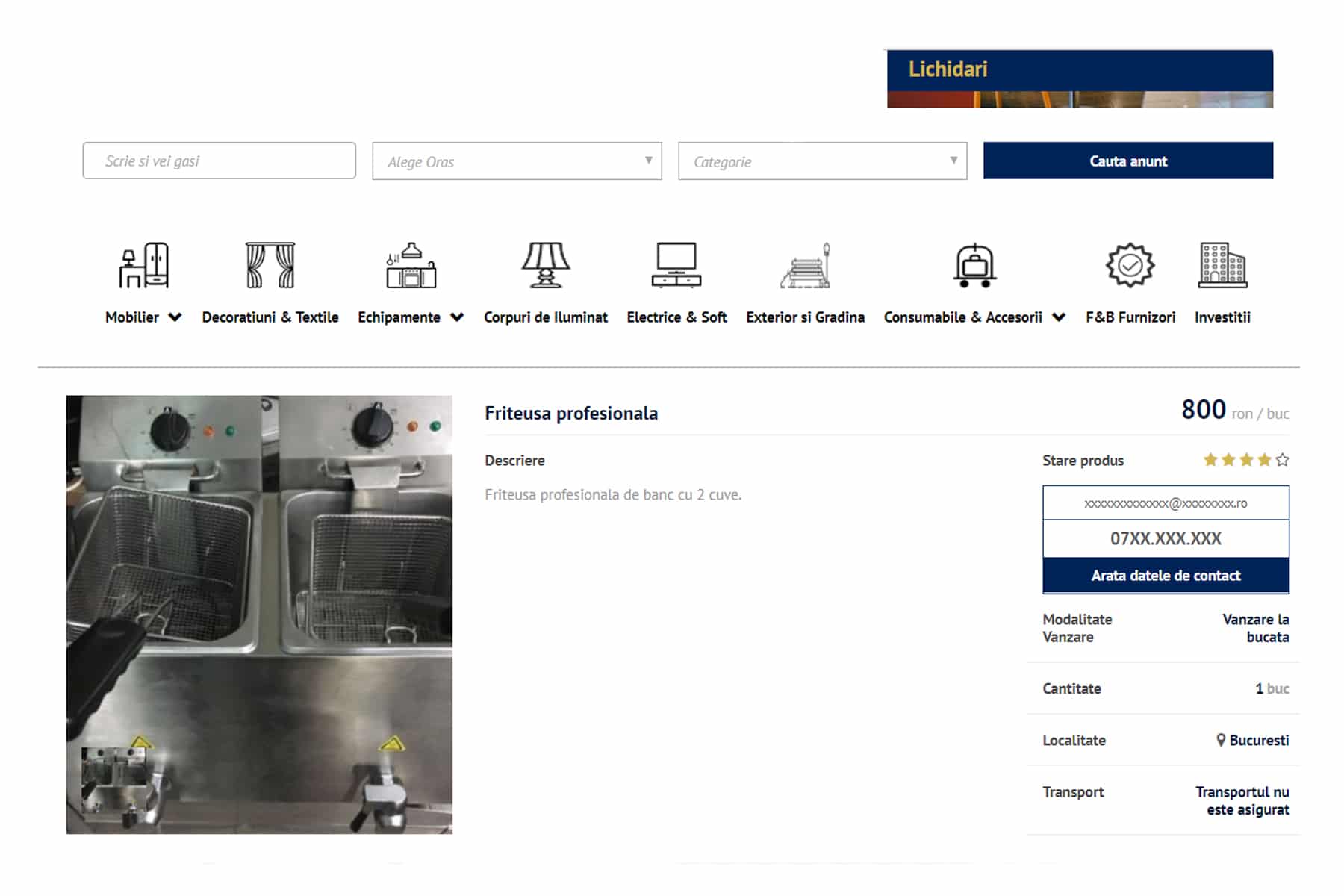The height and width of the screenshot is (896, 1344).
Task: Click the 800 ron / buc price
Action: (x=1235, y=410)
